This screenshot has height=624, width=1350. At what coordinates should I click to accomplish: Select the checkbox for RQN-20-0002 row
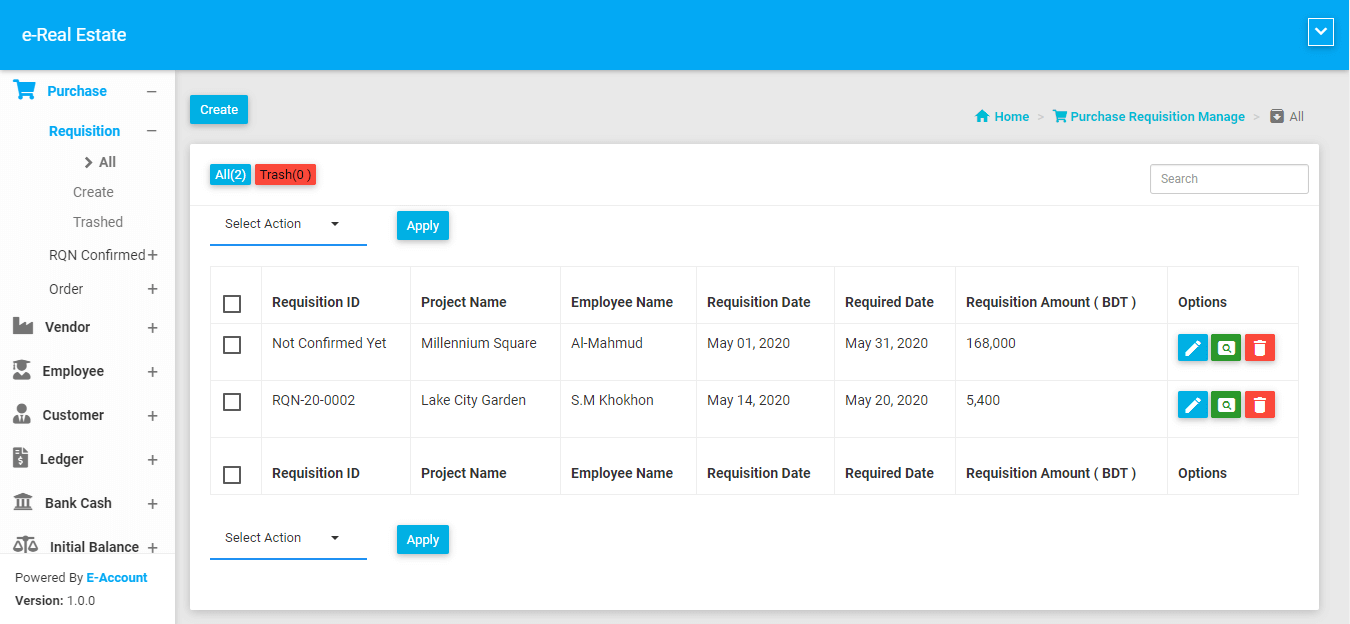click(x=232, y=402)
